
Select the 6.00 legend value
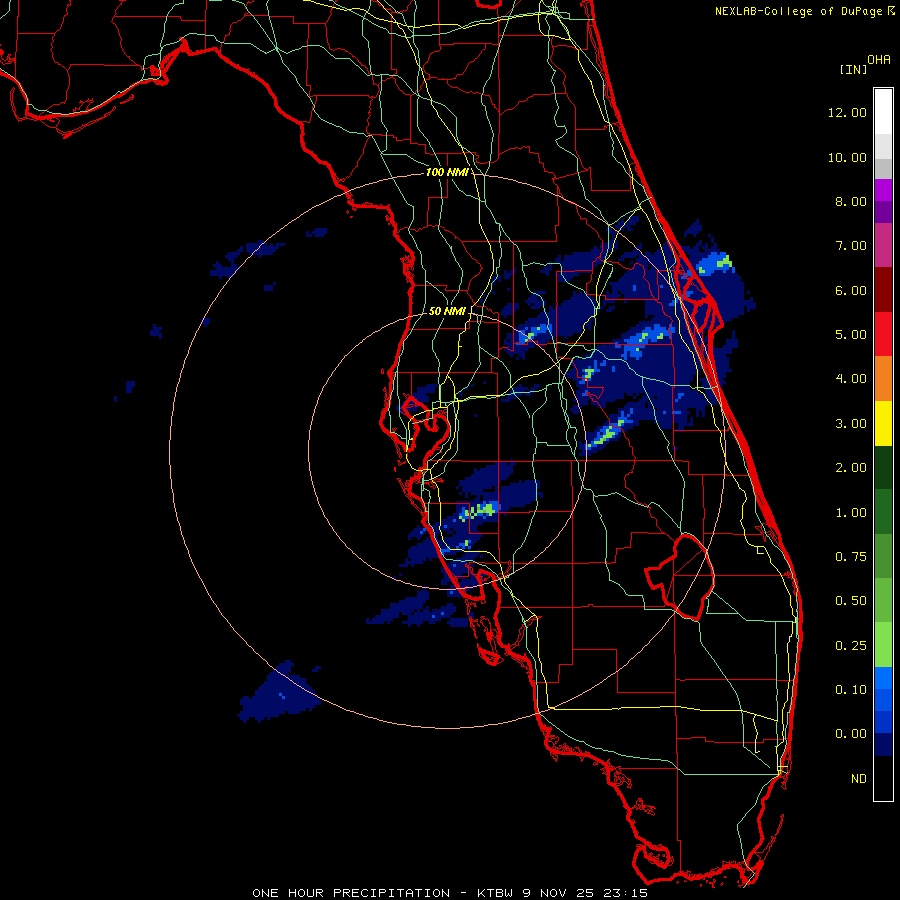[x=851, y=290]
